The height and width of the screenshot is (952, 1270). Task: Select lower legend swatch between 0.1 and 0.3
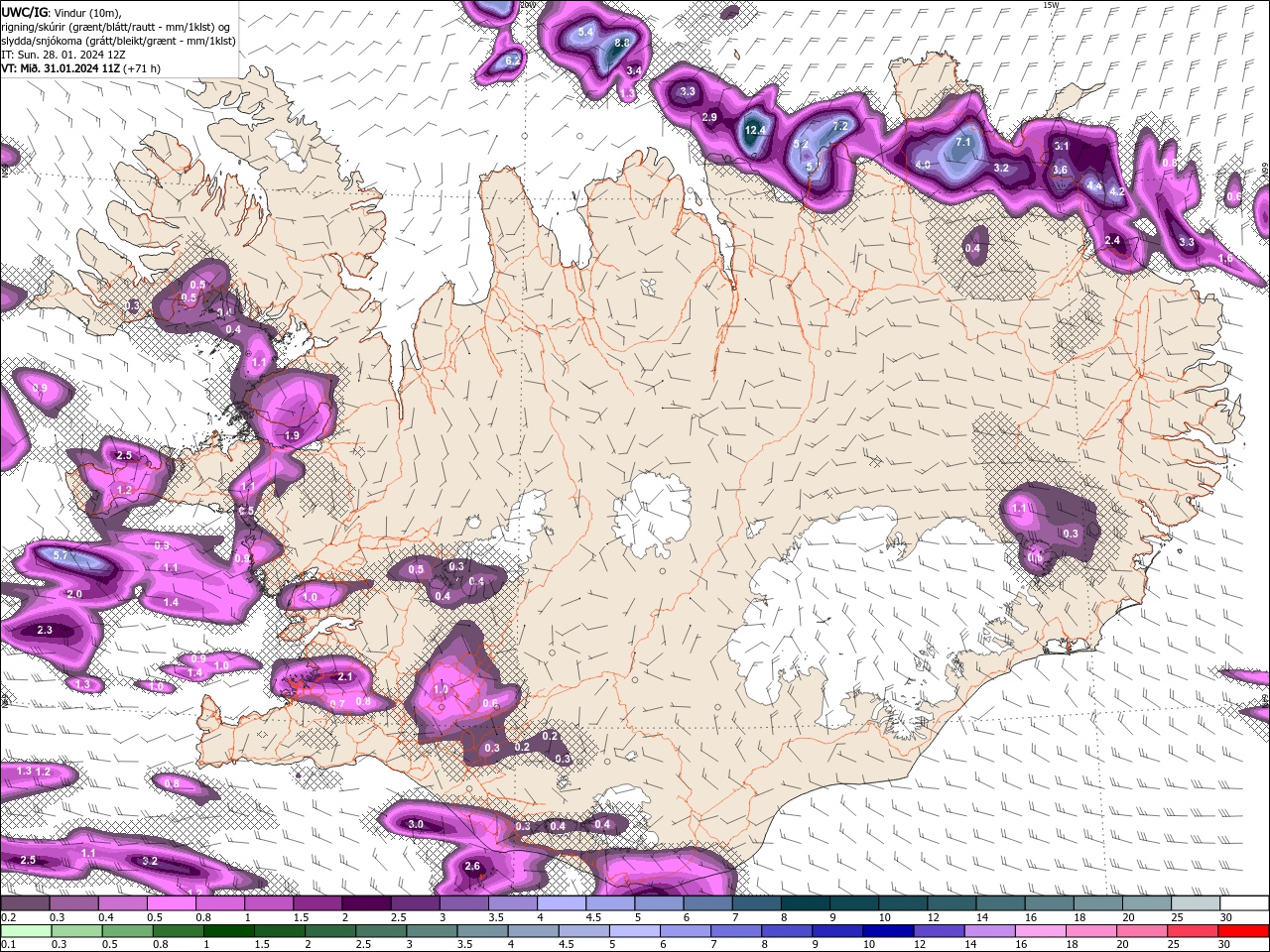tap(26, 930)
